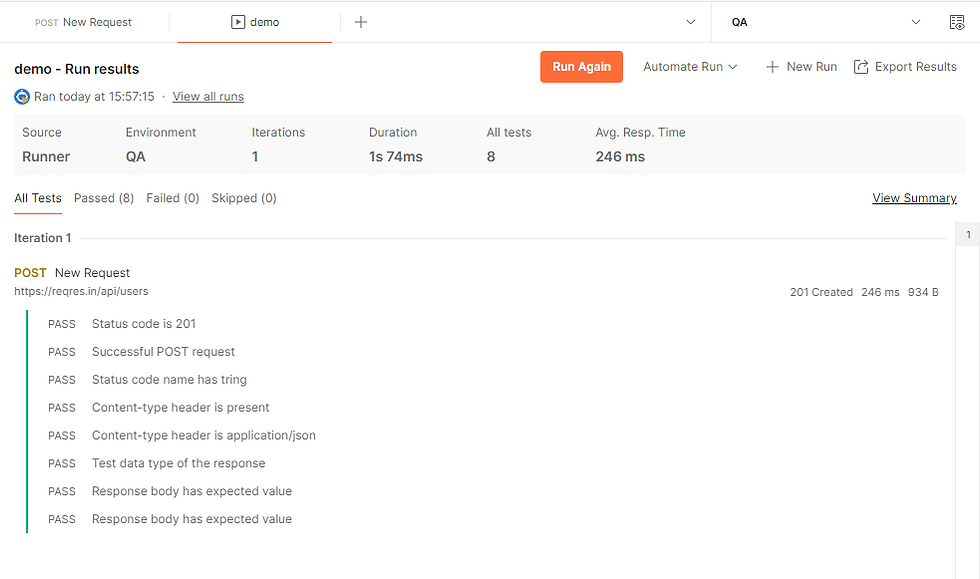The height and width of the screenshot is (579, 980).
Task: Click the Iteration 1 heading
Action: tap(42, 238)
